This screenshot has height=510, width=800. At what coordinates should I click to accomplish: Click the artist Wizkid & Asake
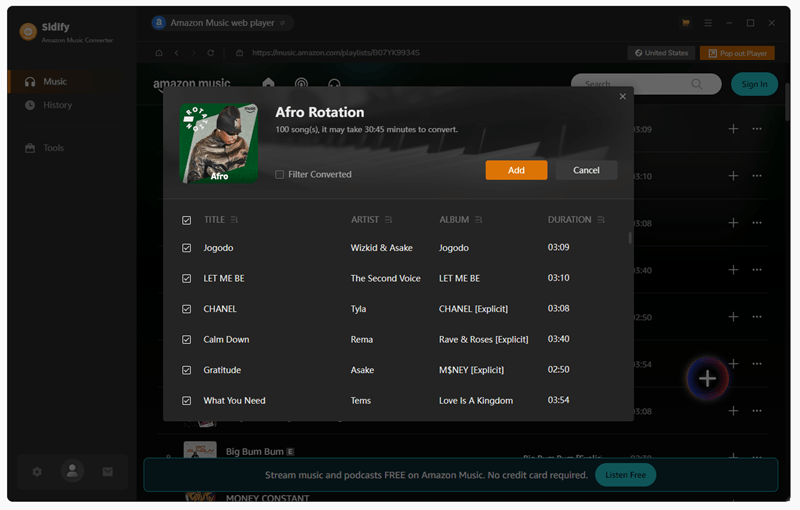coord(382,248)
